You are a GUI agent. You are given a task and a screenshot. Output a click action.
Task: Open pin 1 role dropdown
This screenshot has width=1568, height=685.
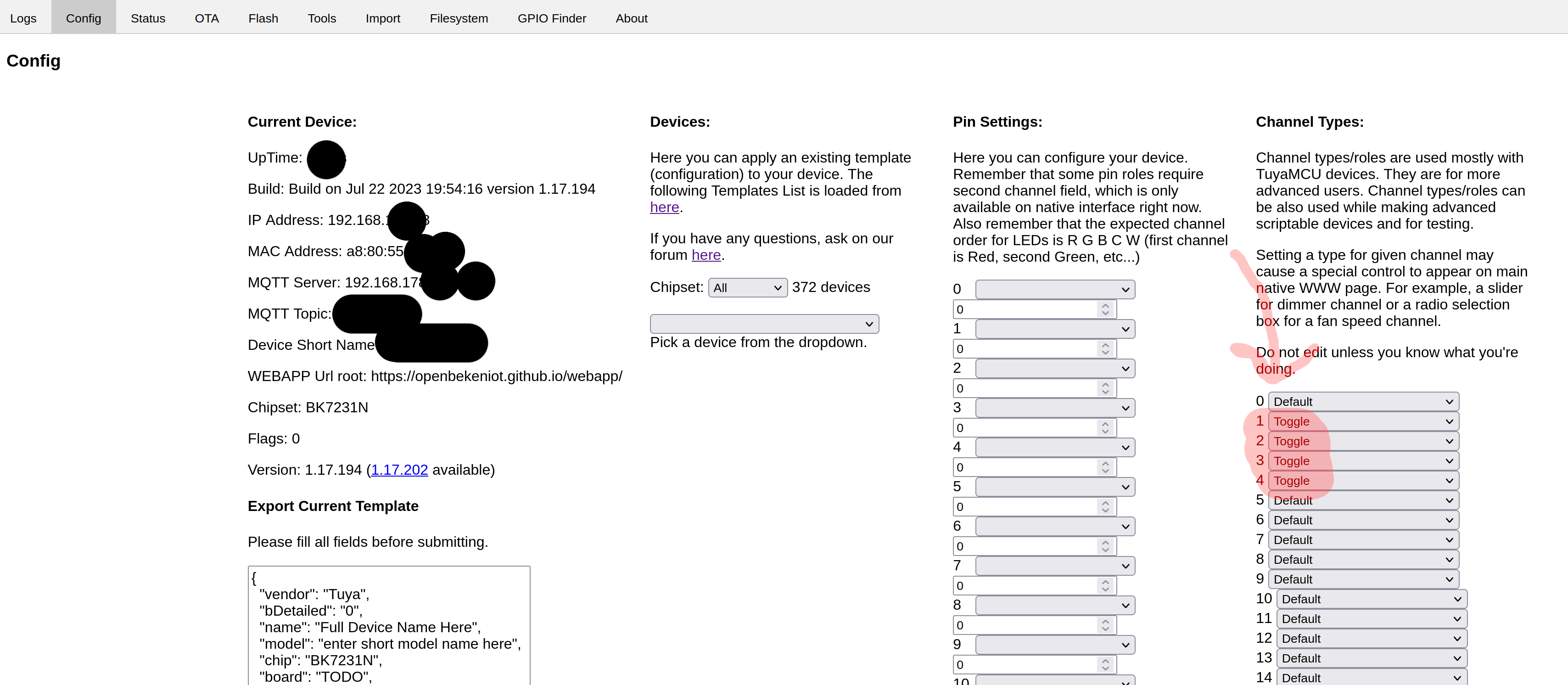point(1055,329)
